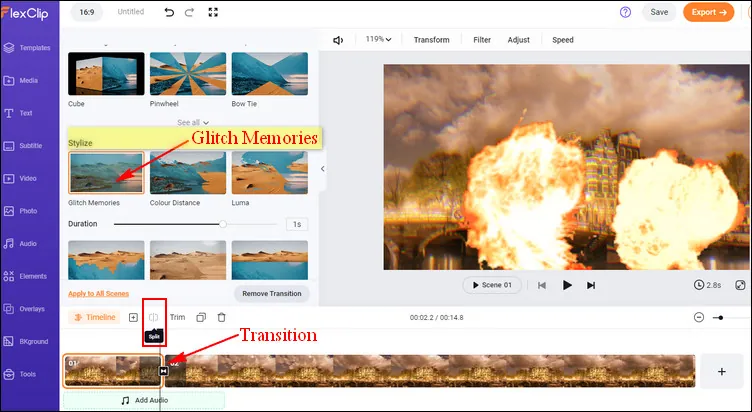Switch to the Timeline view tab
This screenshot has width=752, height=412.
(x=94, y=318)
